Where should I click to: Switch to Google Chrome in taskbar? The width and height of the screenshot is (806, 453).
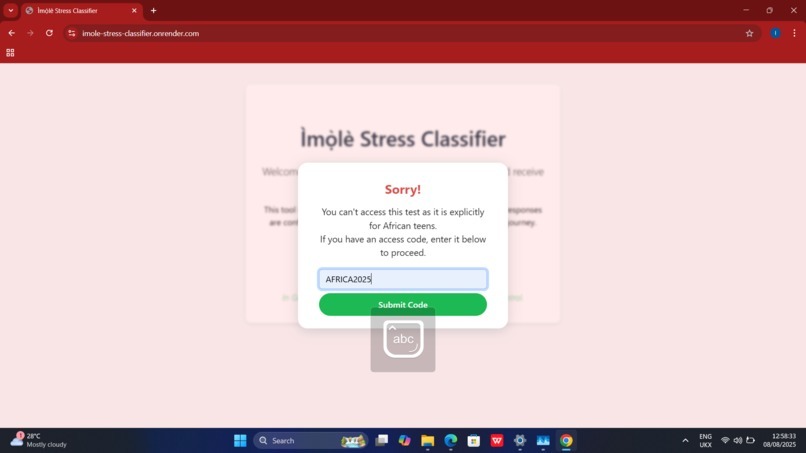[566, 441]
